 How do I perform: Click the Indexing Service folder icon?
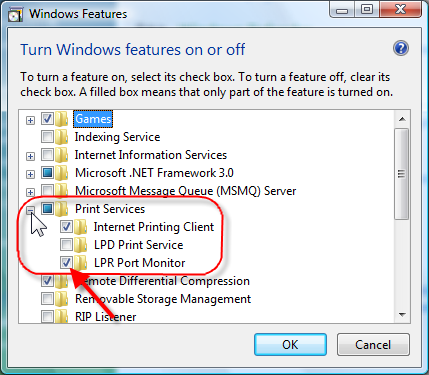coord(62,137)
